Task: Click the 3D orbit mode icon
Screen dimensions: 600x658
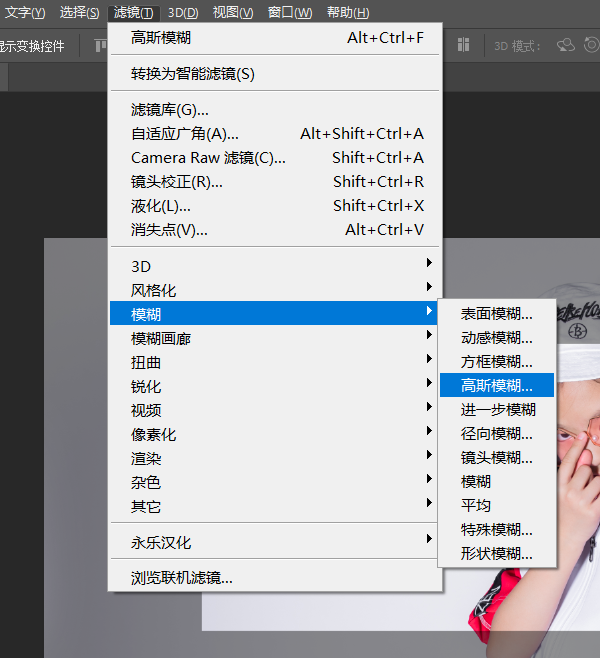Action: [x=566, y=45]
